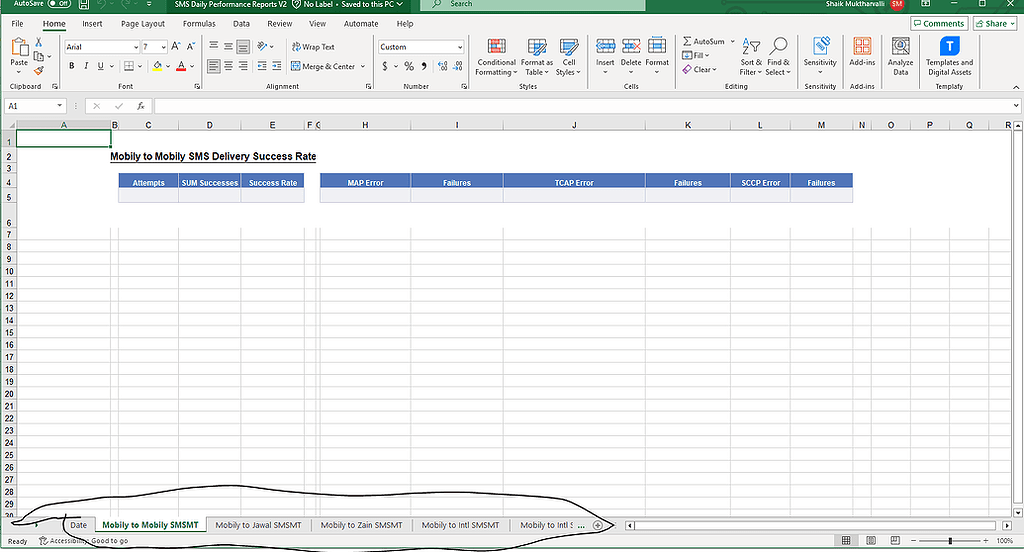Click the formula bar input
The height and width of the screenshot is (552, 1024).
coord(583,106)
